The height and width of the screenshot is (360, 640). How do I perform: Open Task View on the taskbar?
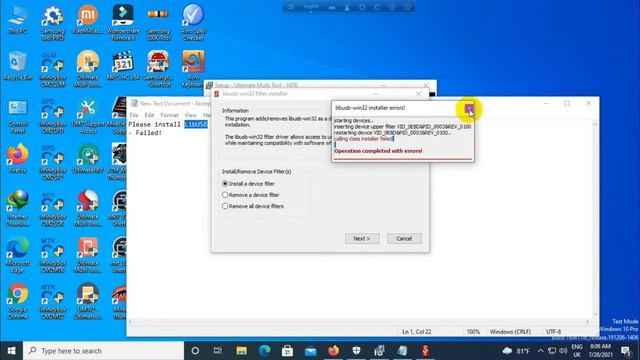[x=218, y=351]
